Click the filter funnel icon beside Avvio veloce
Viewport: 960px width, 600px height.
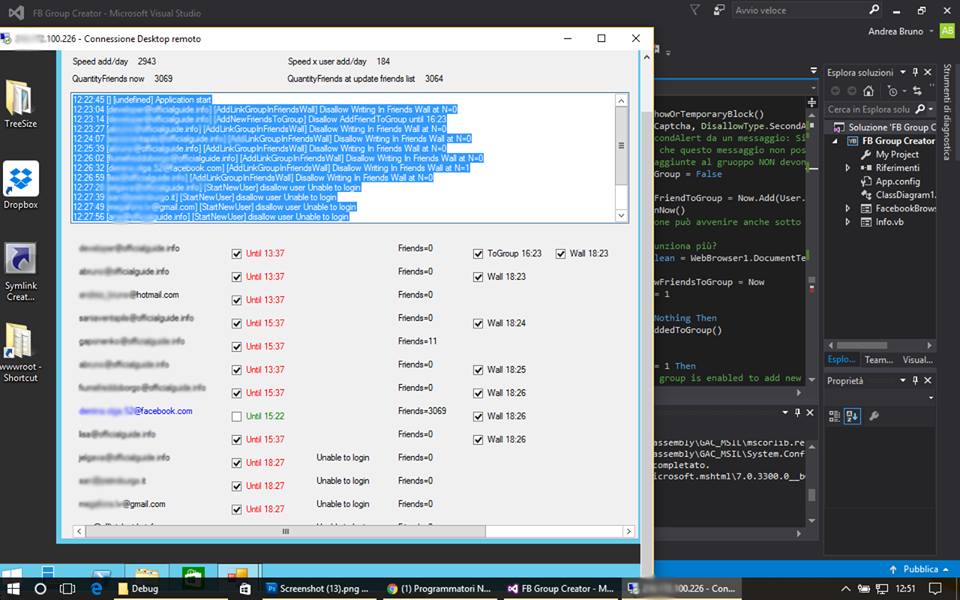click(695, 10)
